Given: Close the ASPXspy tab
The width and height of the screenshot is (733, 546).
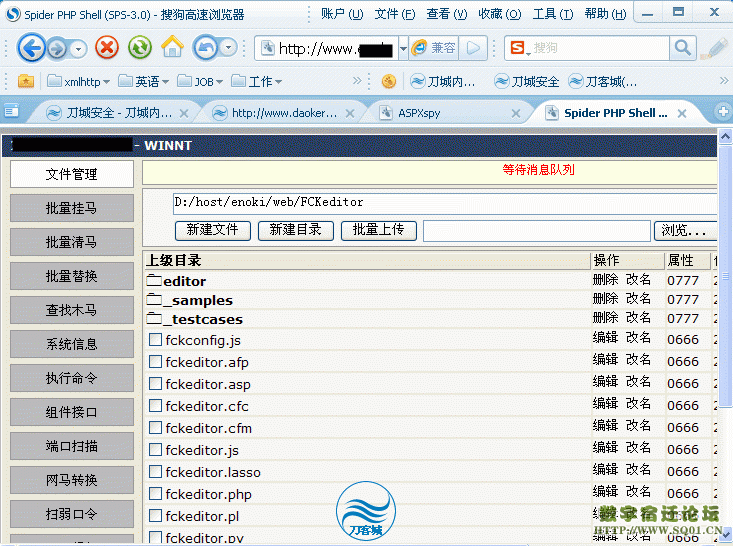Looking at the screenshot, I should pos(516,113).
